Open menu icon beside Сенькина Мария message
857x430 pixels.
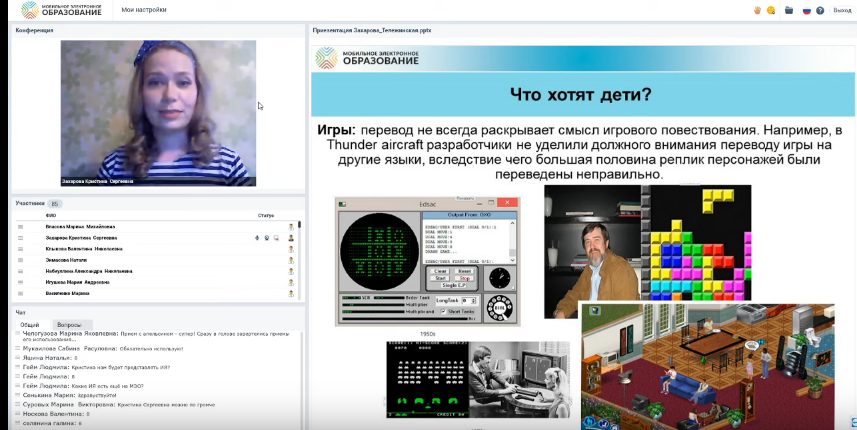click(18, 395)
